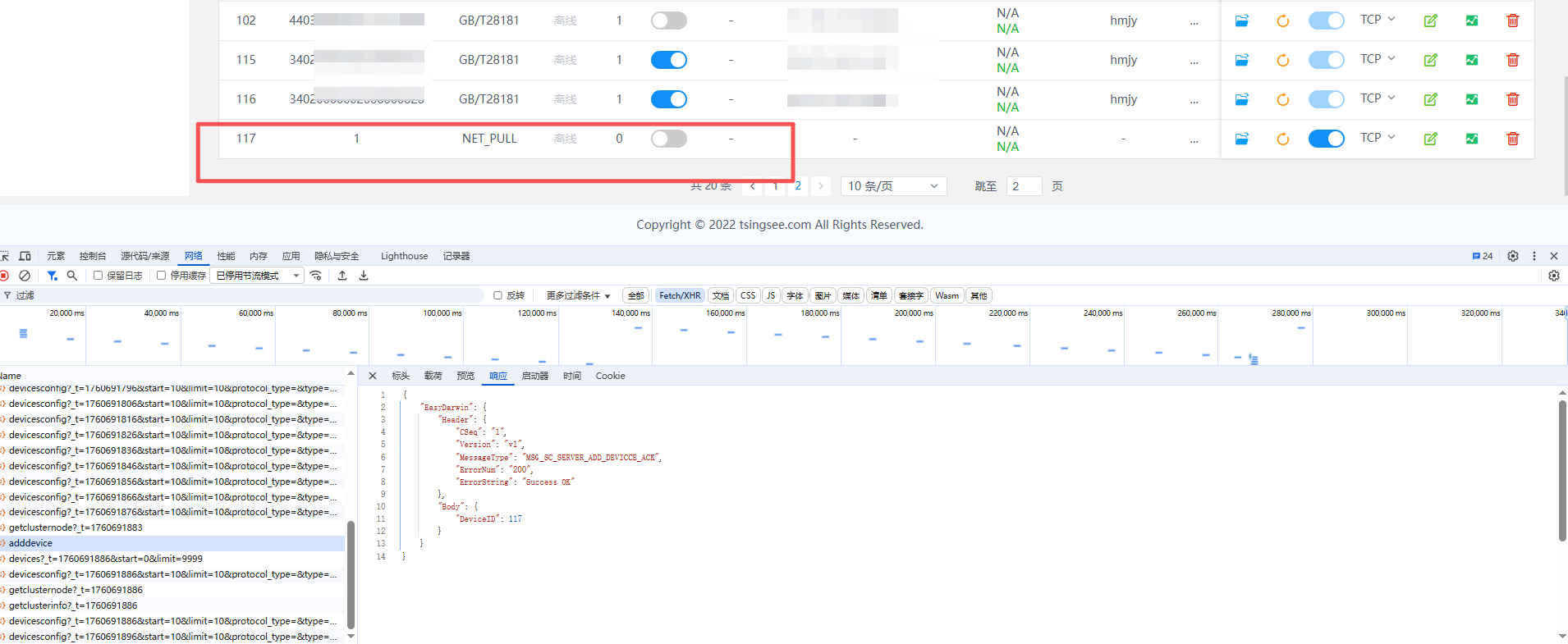Image resolution: width=1568 pixels, height=644 pixels.
Task: Check the 保留日志 preserve log checkbox
Action: [98, 276]
